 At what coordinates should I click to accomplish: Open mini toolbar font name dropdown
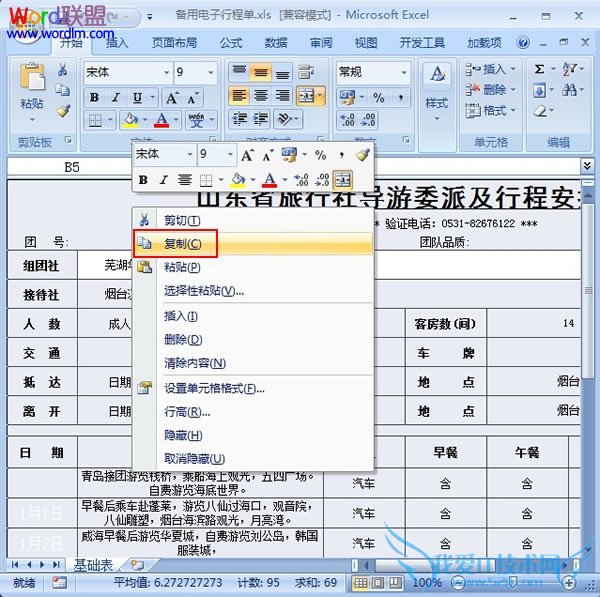tap(190, 154)
